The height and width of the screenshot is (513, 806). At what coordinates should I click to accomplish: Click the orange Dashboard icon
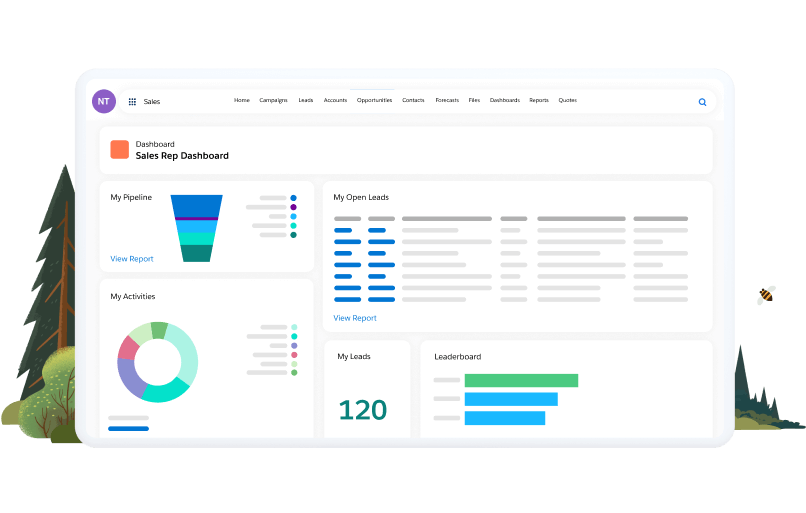point(119,150)
